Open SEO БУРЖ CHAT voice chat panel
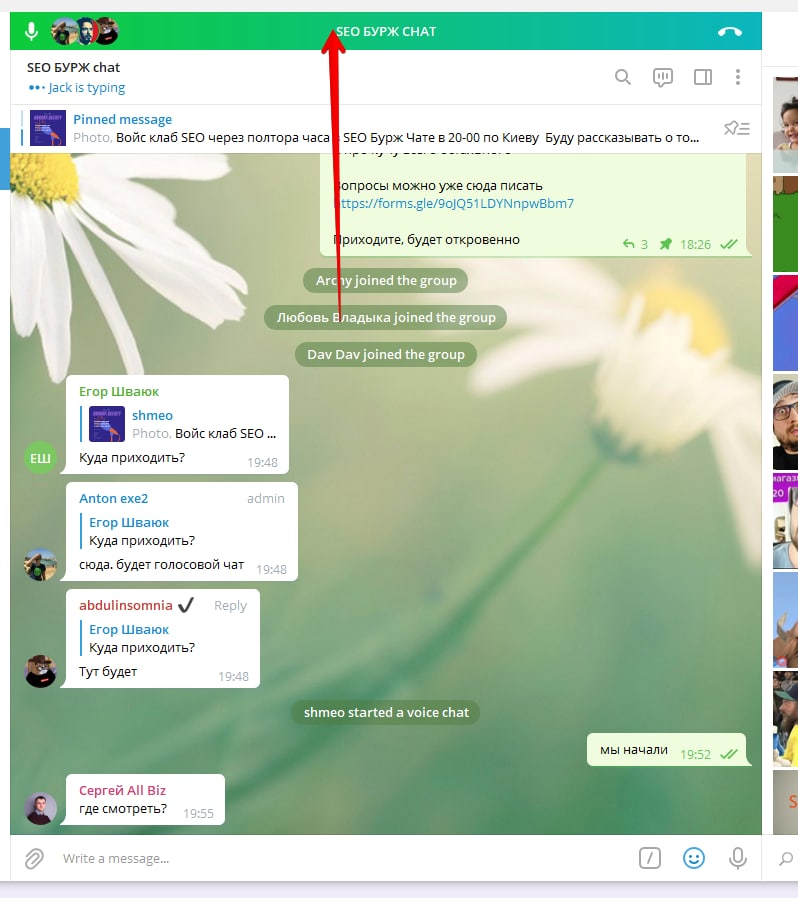This screenshot has width=798, height=898. [386, 31]
